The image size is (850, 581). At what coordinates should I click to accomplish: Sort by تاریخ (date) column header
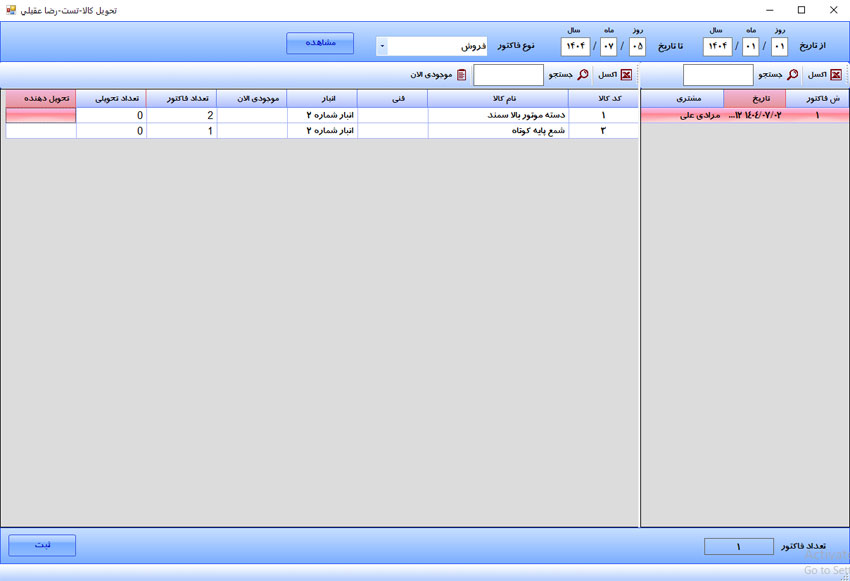[754, 99]
